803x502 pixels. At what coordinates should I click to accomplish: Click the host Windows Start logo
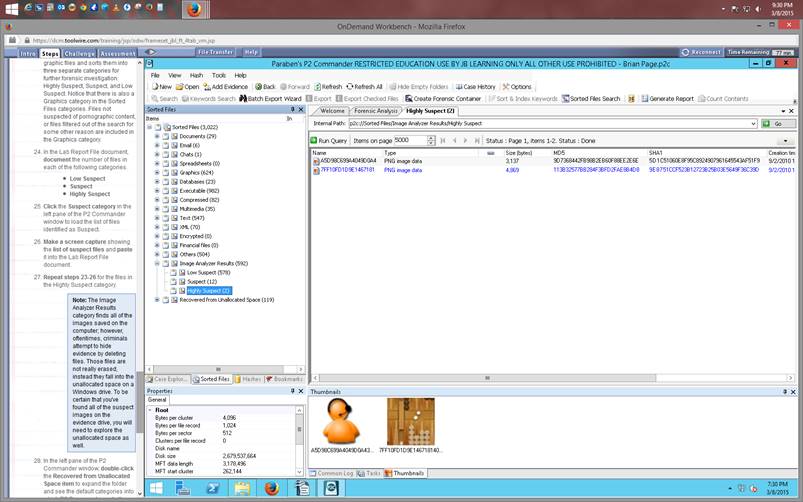[x=11, y=9]
